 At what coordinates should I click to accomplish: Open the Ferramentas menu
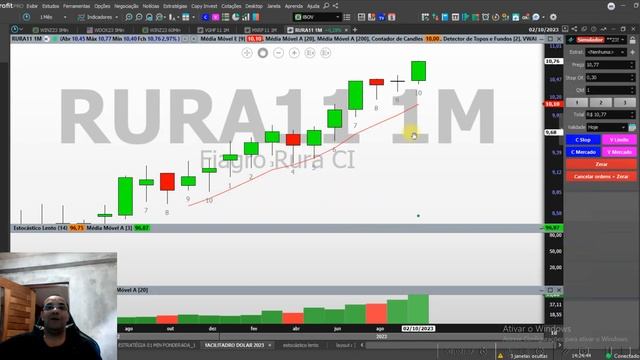point(76,6)
